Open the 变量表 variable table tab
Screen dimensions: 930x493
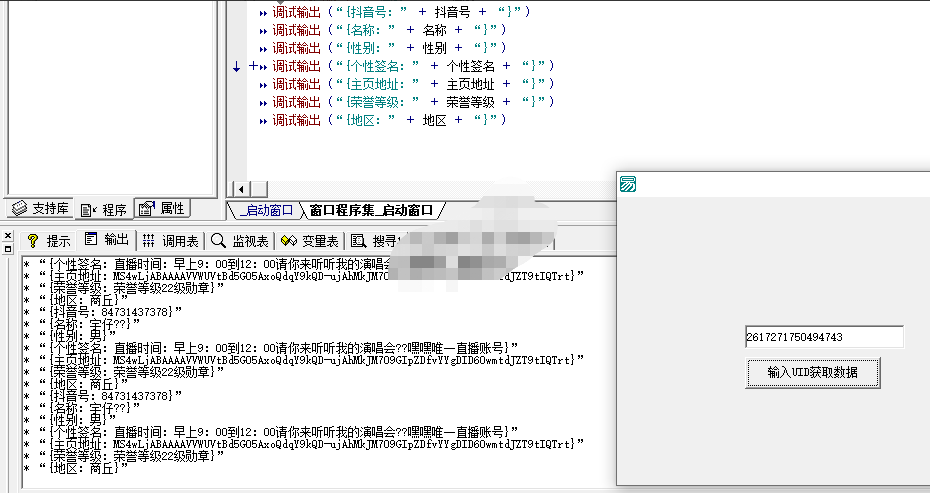tap(310, 241)
